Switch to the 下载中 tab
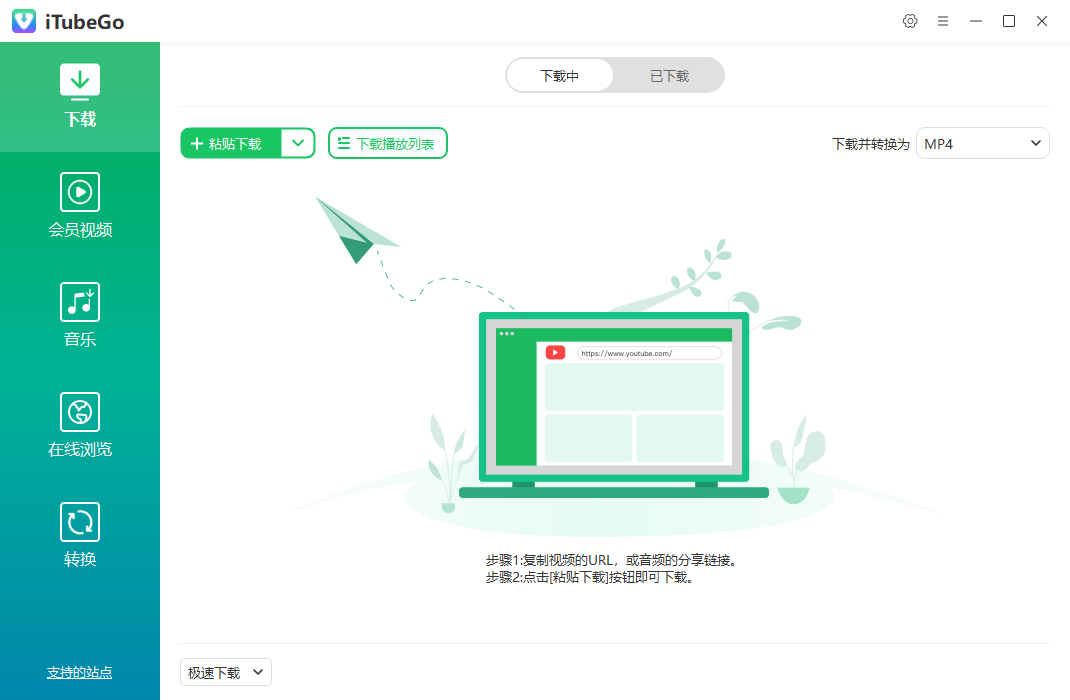The width and height of the screenshot is (1070, 700). (560, 75)
